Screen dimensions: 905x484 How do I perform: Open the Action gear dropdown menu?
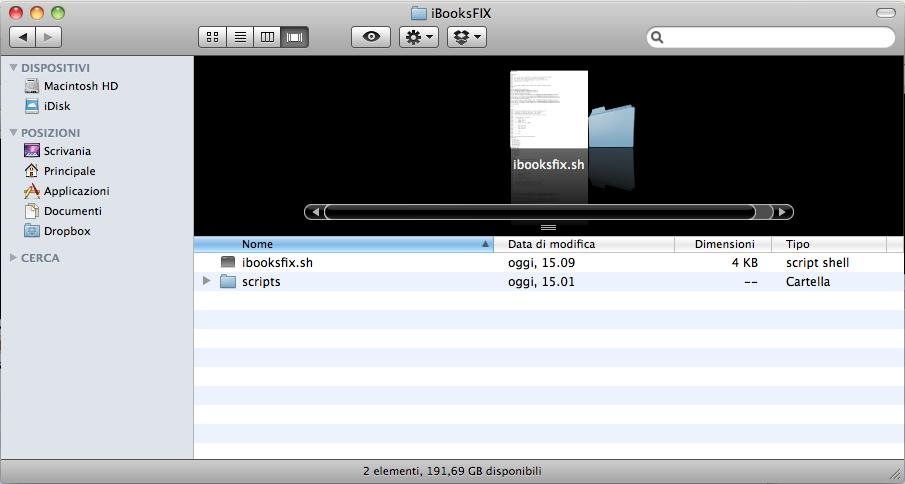pyautogui.click(x=418, y=37)
